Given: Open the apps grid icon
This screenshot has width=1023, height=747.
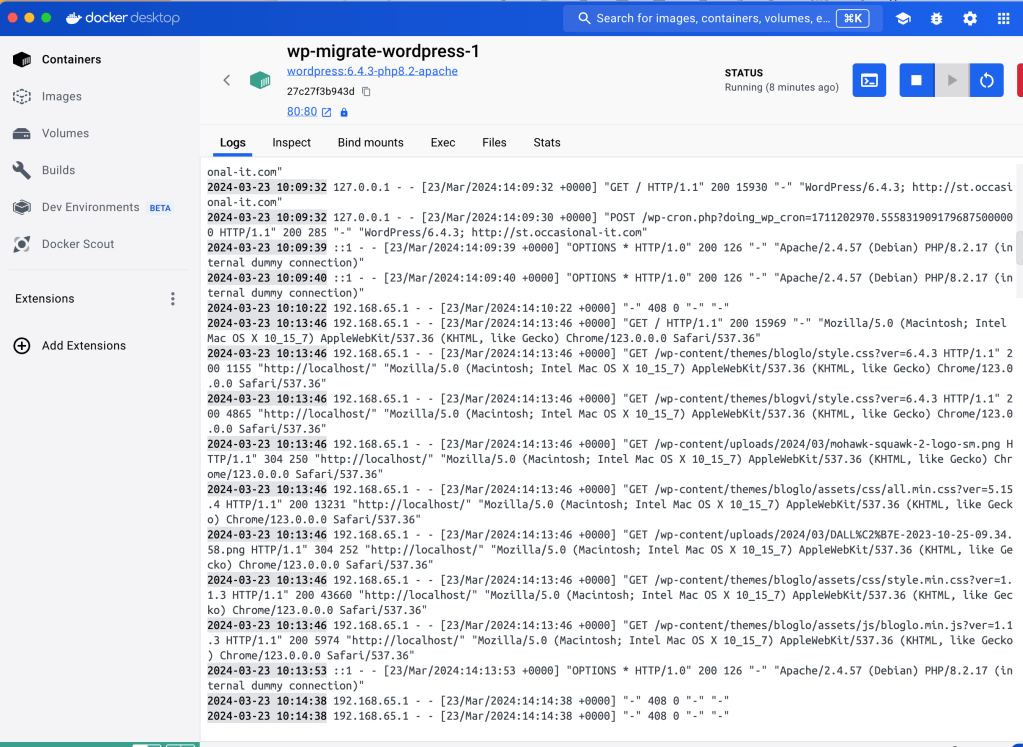Looking at the screenshot, I should tap(1002, 18).
